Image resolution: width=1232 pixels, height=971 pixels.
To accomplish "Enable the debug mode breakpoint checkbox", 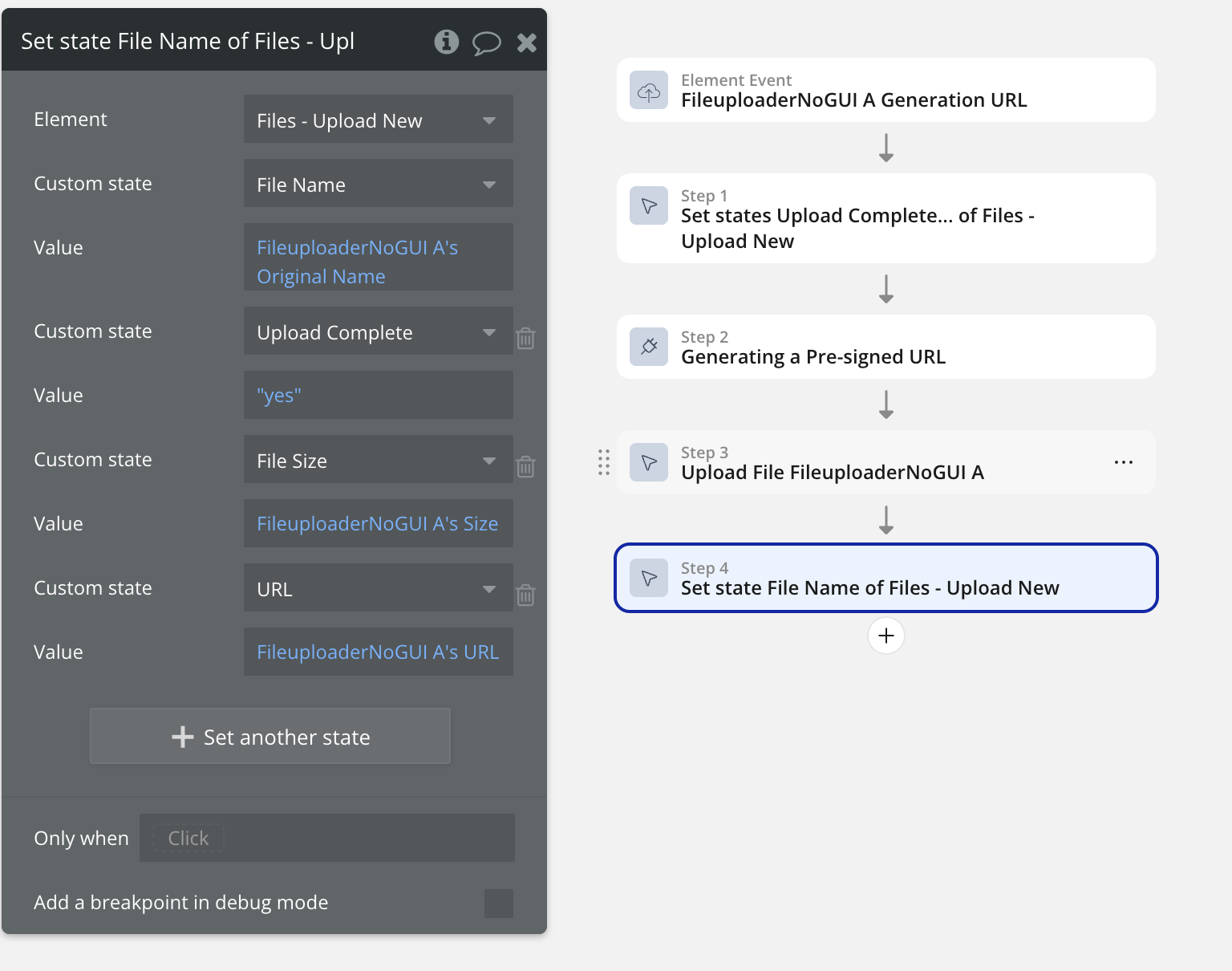I will click(x=499, y=904).
